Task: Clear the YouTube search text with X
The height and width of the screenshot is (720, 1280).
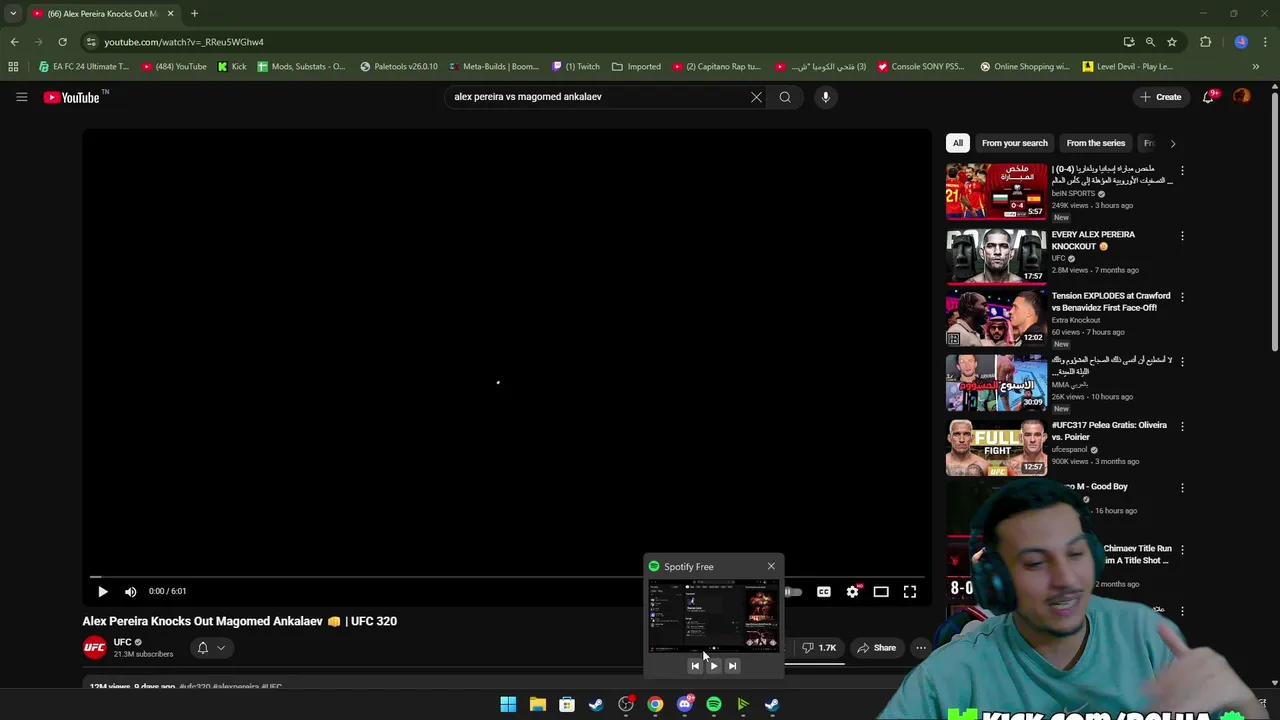Action: point(756,97)
